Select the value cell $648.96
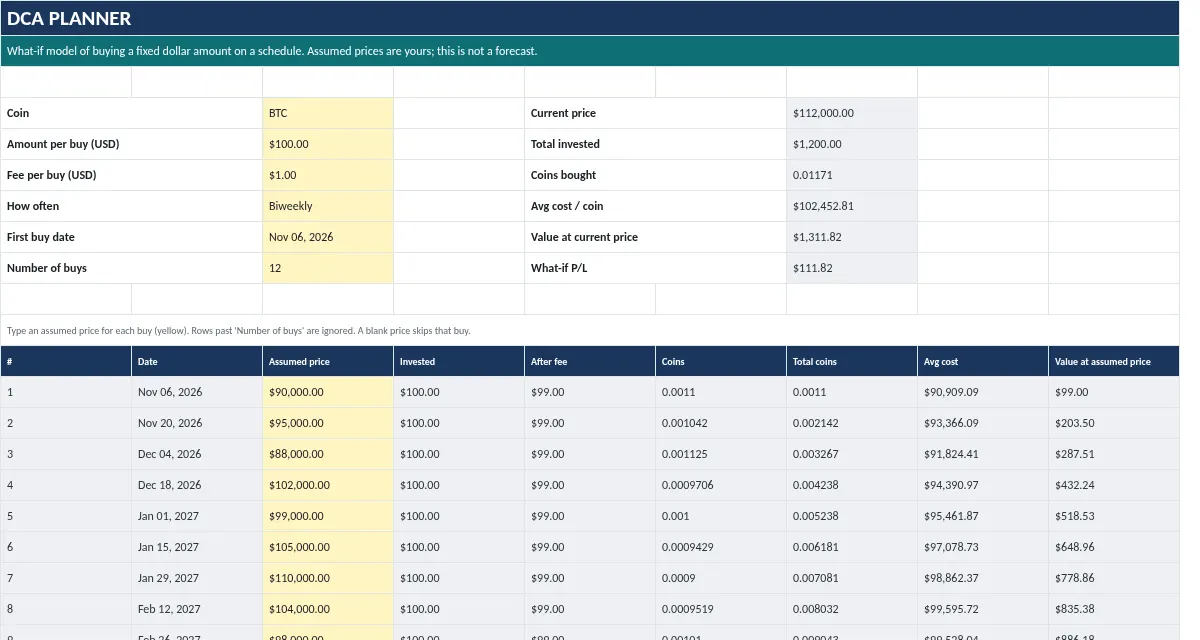The width and height of the screenshot is (1200, 640). pyautogui.click(x=1114, y=547)
